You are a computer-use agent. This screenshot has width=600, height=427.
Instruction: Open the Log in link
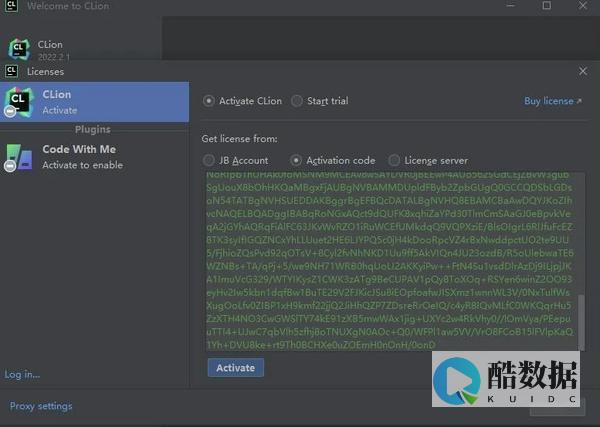[x=22, y=374]
